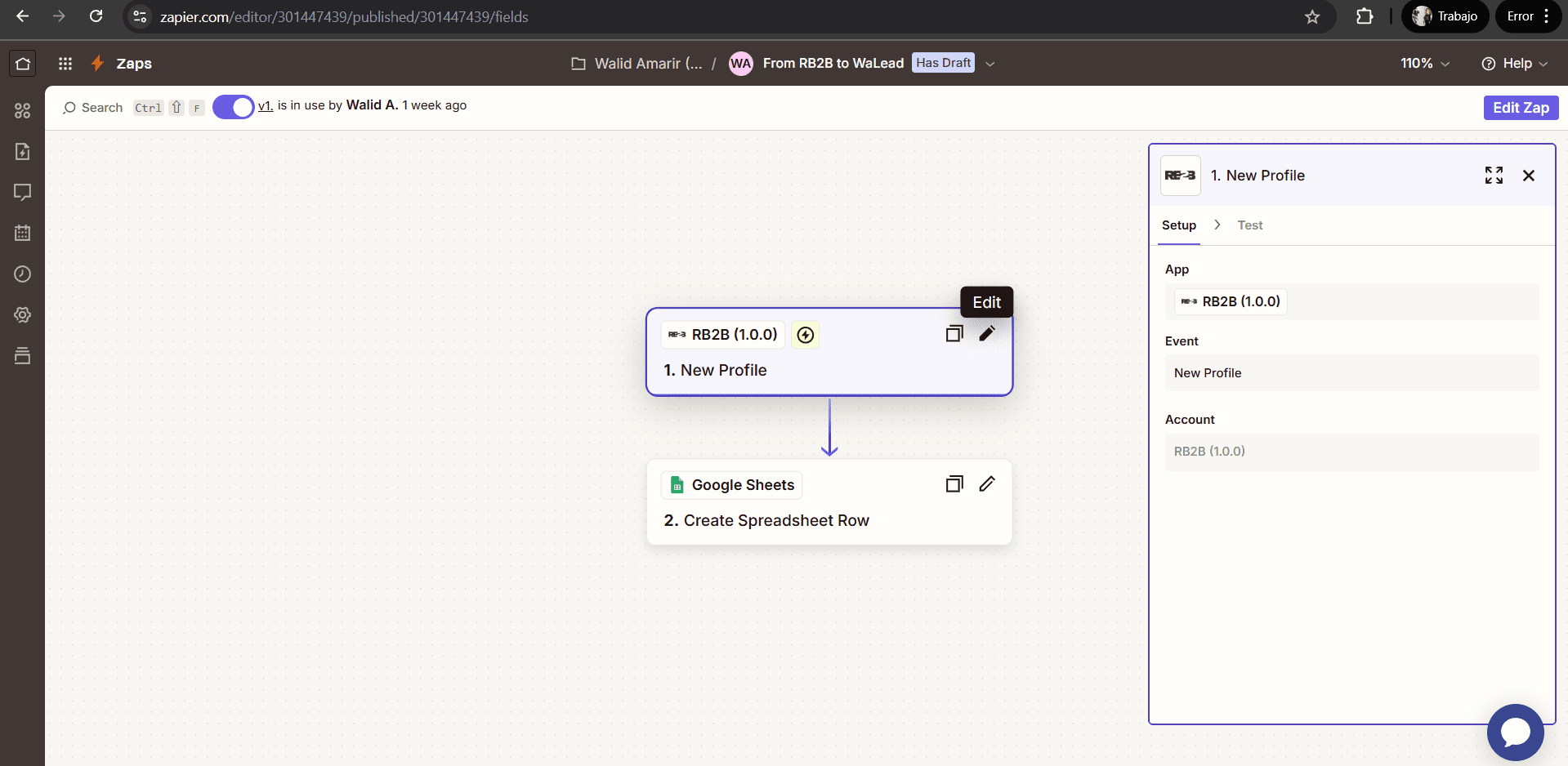Click the address bar URL
Screen dimensions: 1568x766
tap(344, 16)
